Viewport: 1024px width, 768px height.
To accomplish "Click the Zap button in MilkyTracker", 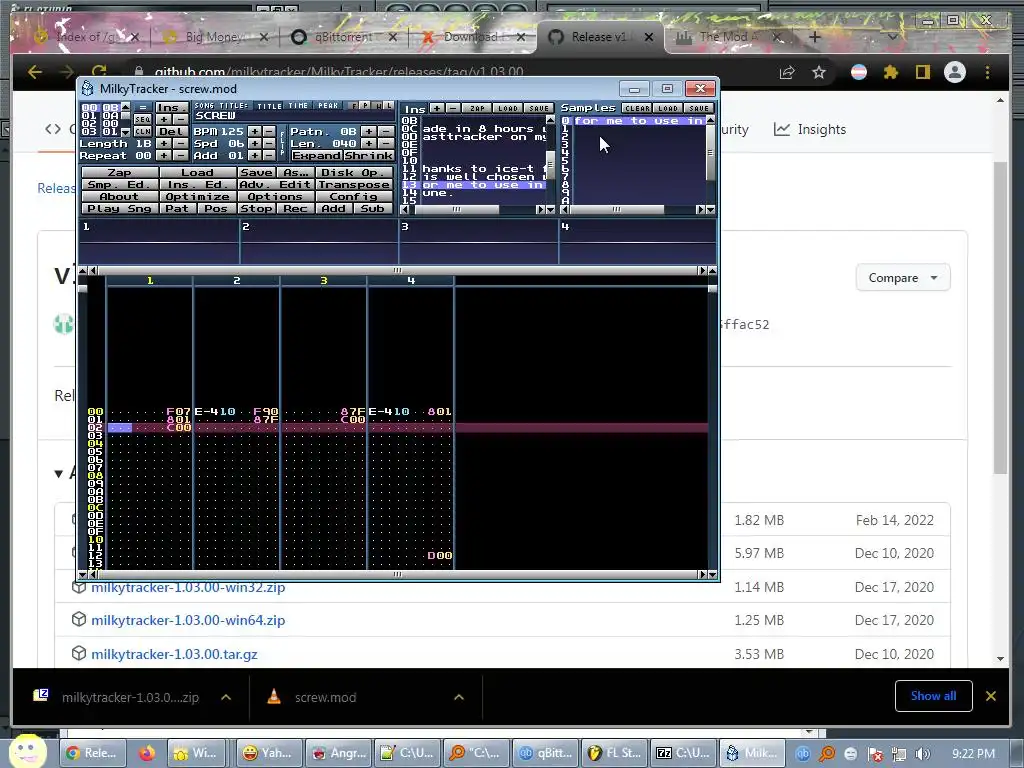I will (120, 172).
